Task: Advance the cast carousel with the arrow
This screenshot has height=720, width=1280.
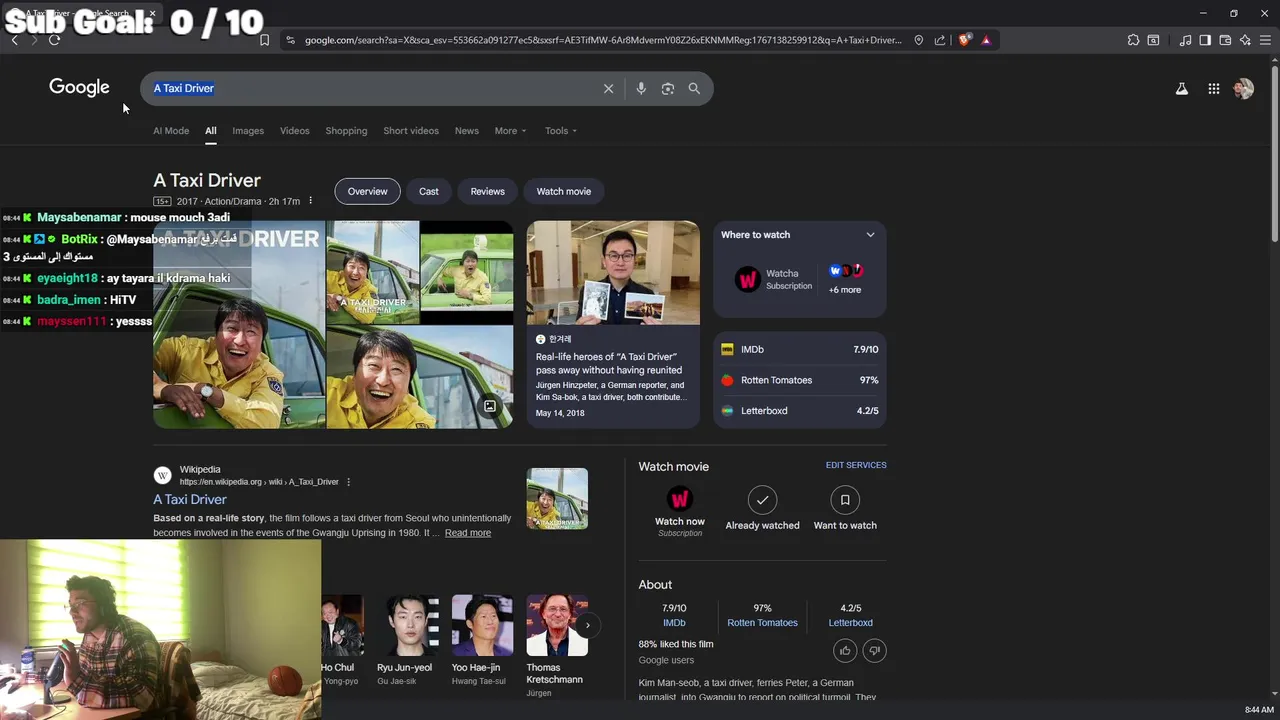Action: tap(588, 626)
